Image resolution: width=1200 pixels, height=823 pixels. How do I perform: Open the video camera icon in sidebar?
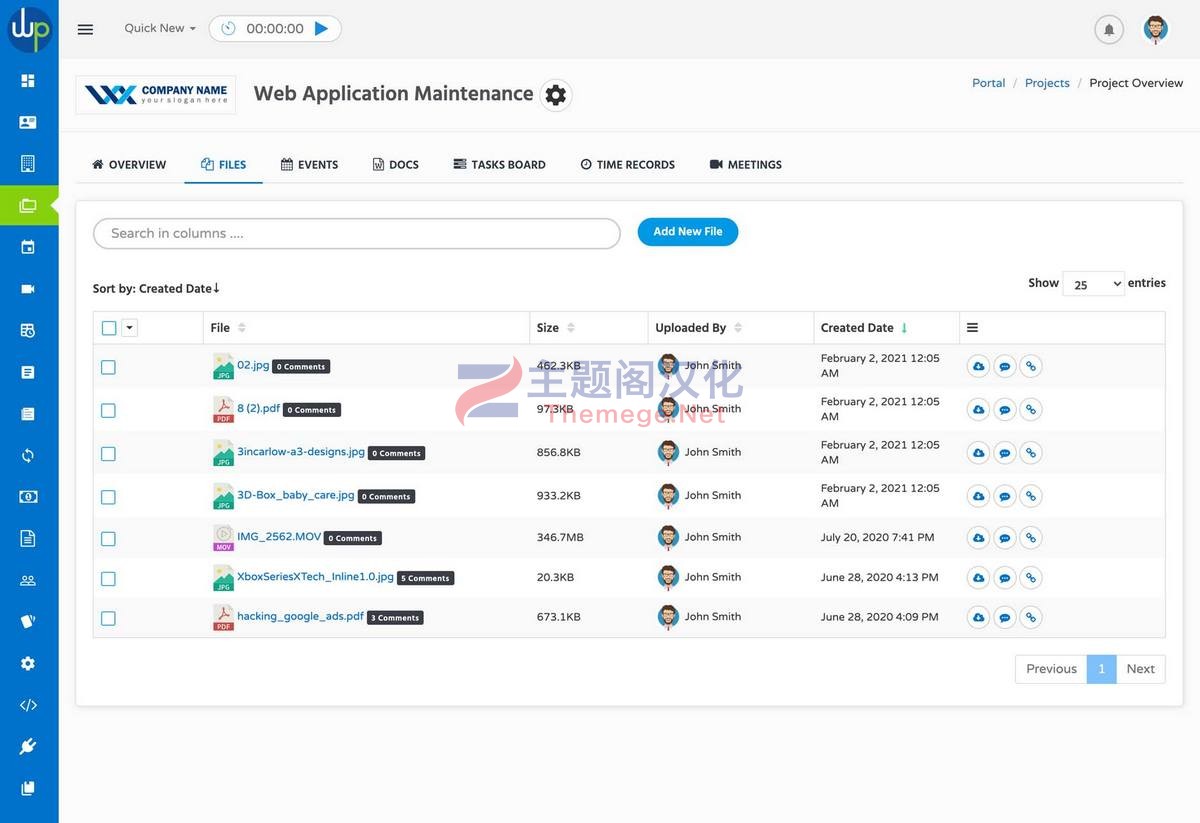(28, 289)
